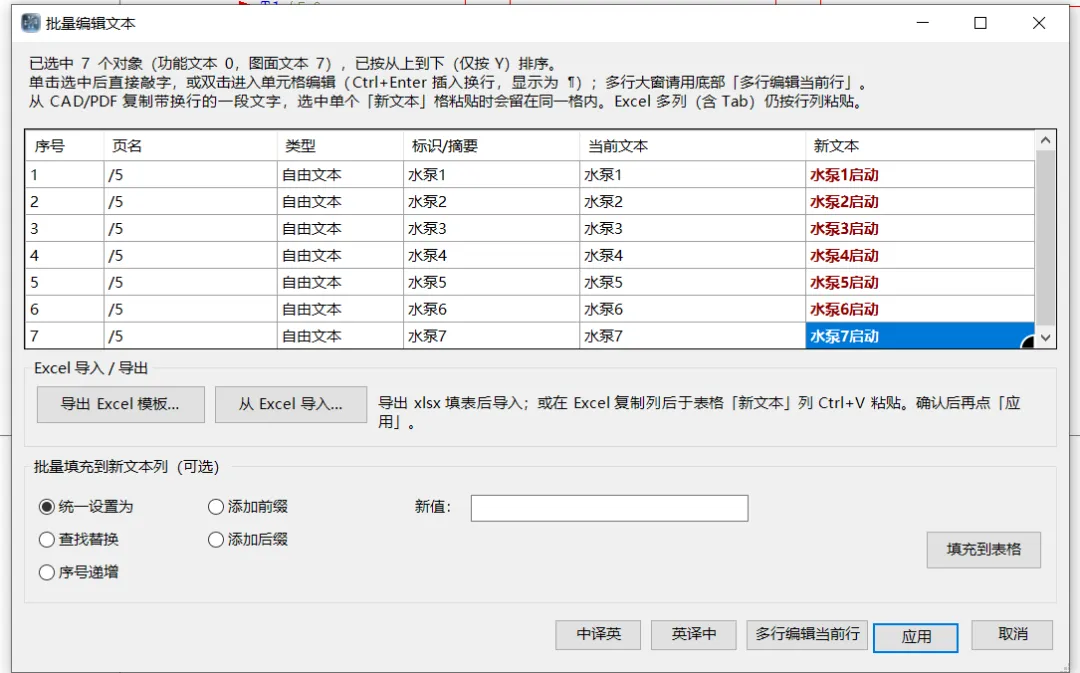Select the 水泵2启动 new text cell
Viewport: 1080px width, 673px height.
point(920,202)
